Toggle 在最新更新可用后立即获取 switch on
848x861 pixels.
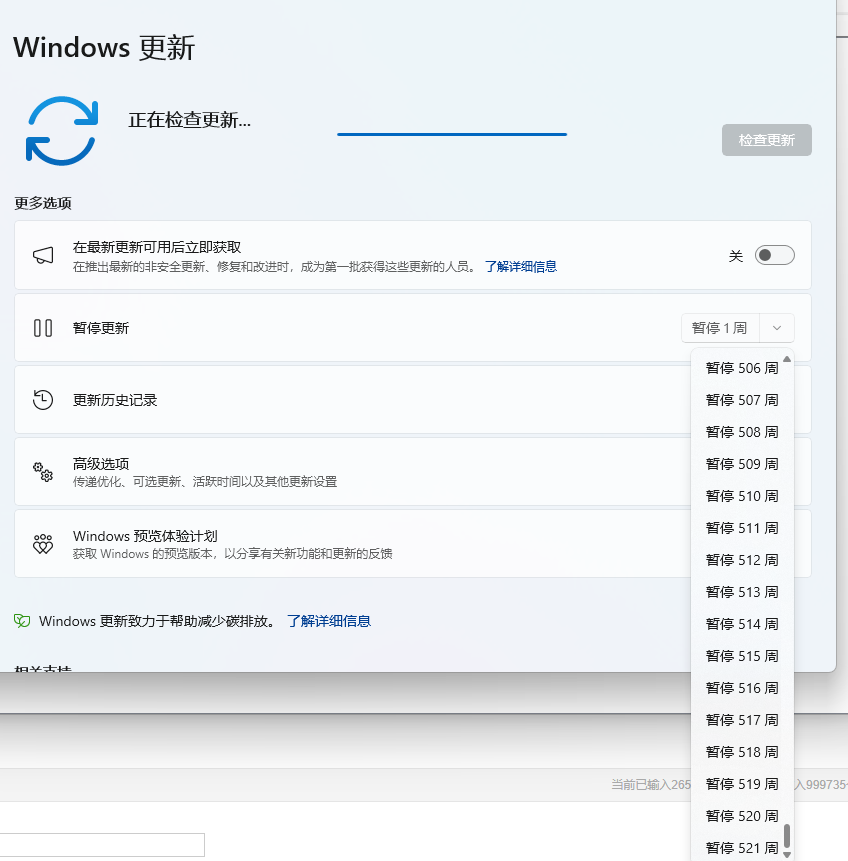[x=774, y=256]
